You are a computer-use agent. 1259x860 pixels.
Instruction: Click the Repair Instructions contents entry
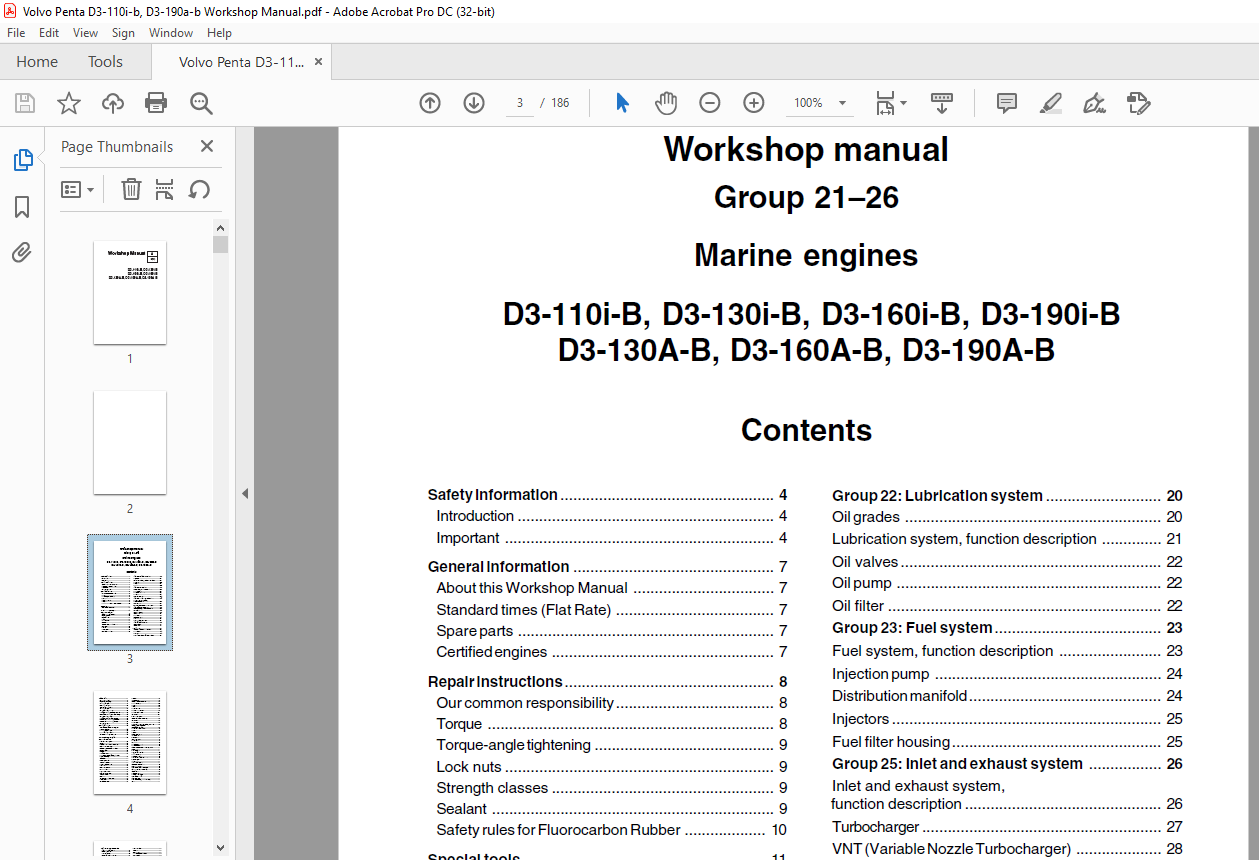(x=607, y=682)
